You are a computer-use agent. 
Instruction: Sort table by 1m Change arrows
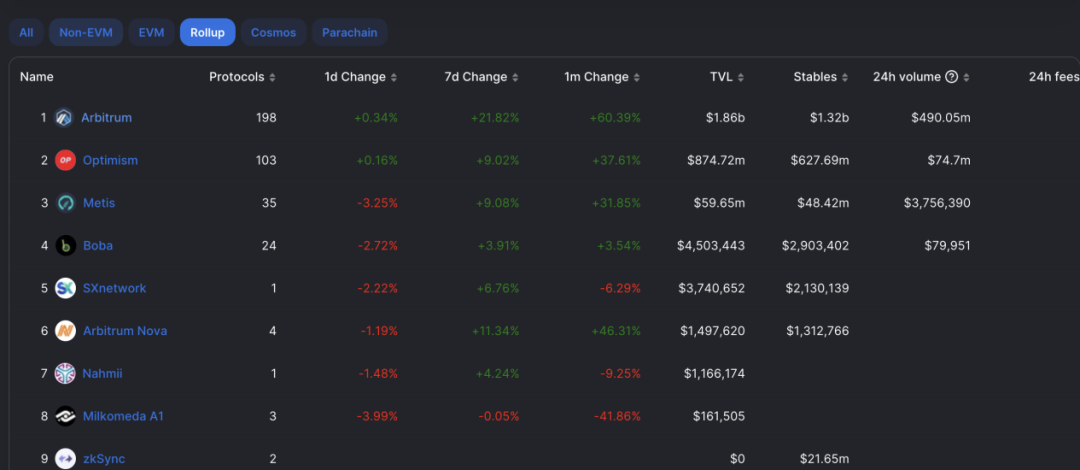[636, 78]
